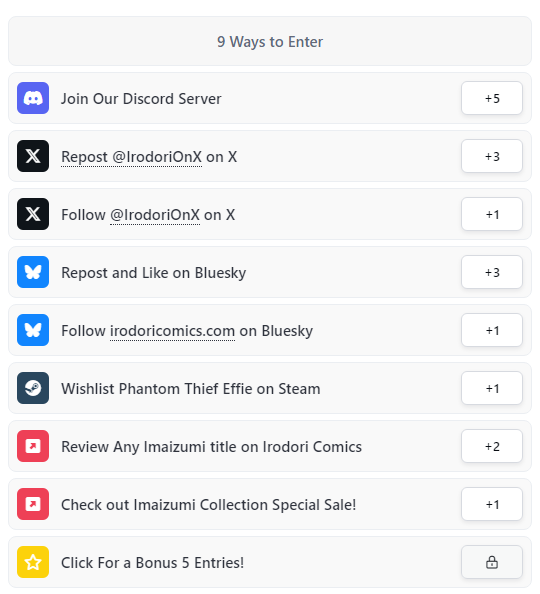Viewport: 540px width, 594px height.
Task: Expand Check out Imaizumi Collection Special Sale entry
Action: click(x=270, y=504)
